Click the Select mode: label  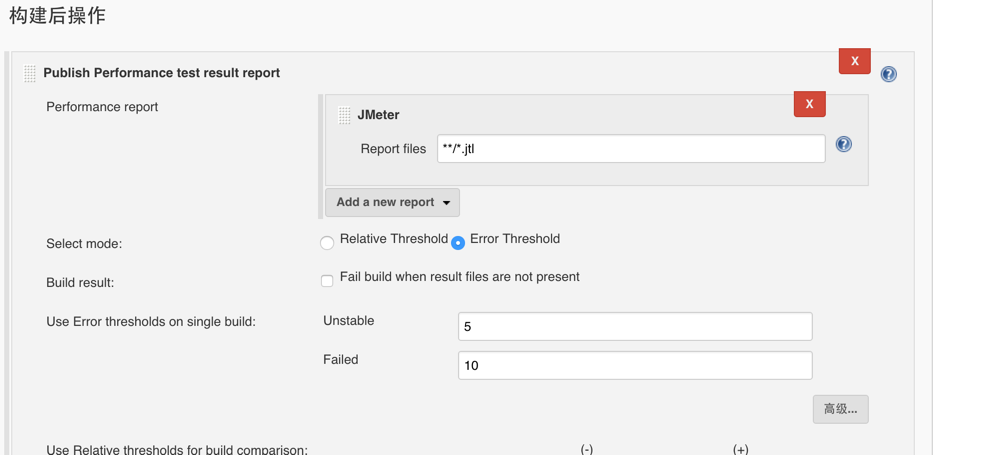[84, 244]
